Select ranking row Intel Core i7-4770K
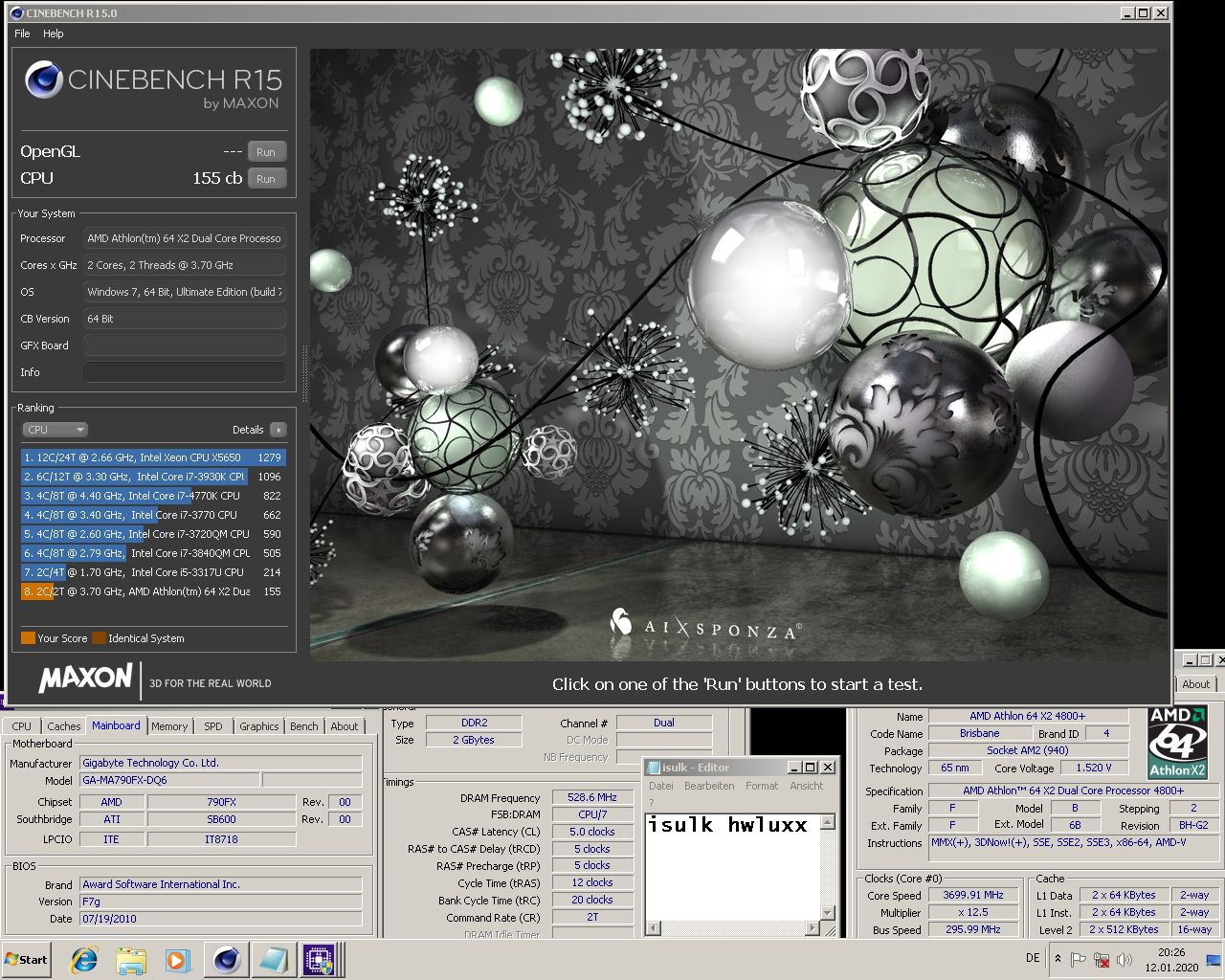 pos(153,496)
